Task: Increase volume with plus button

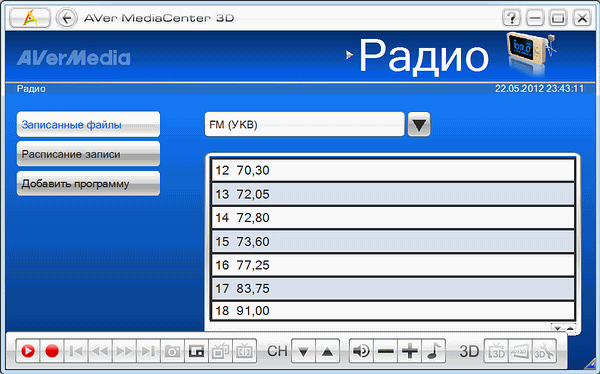Action: [x=409, y=351]
